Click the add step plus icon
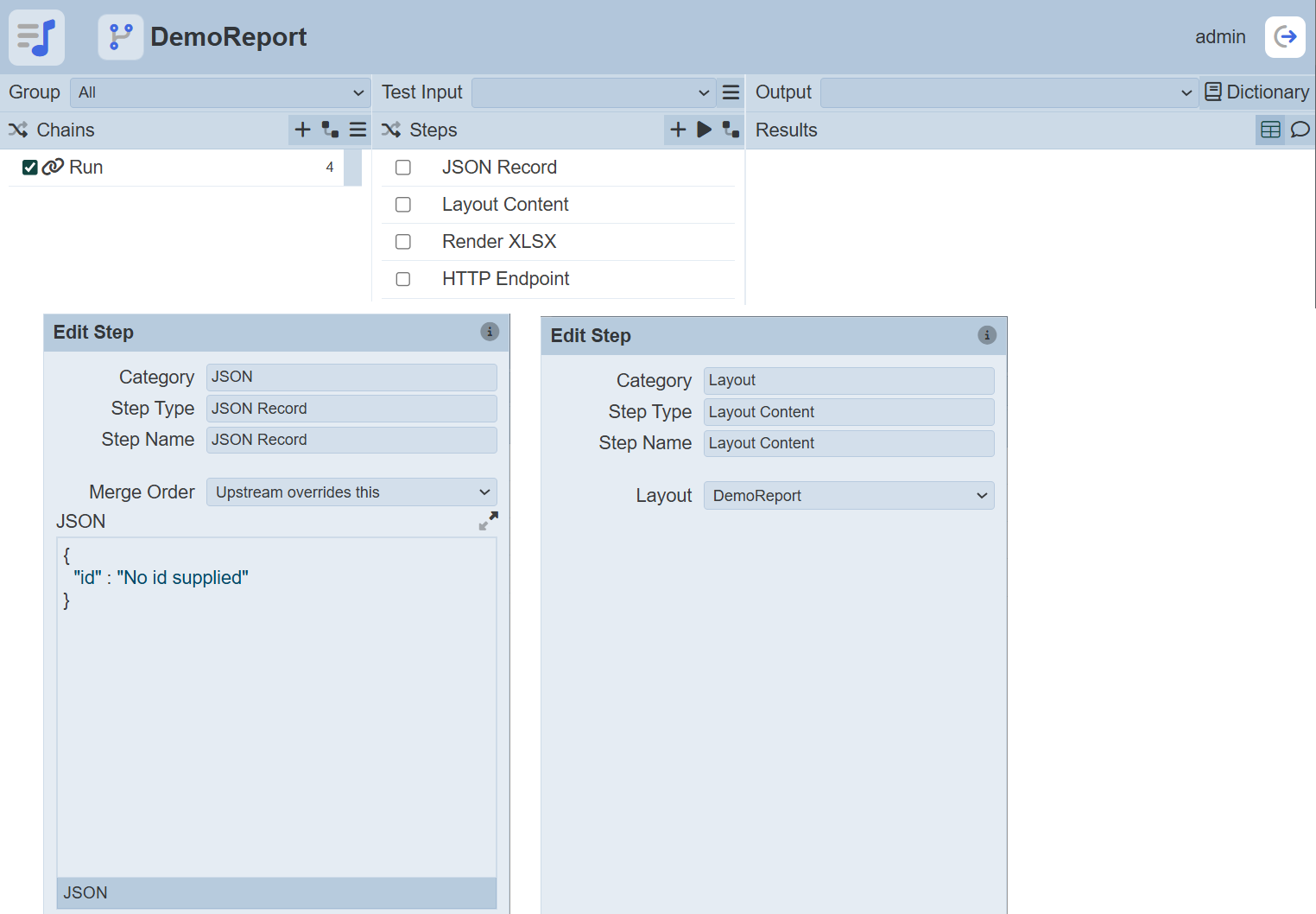 (x=678, y=130)
